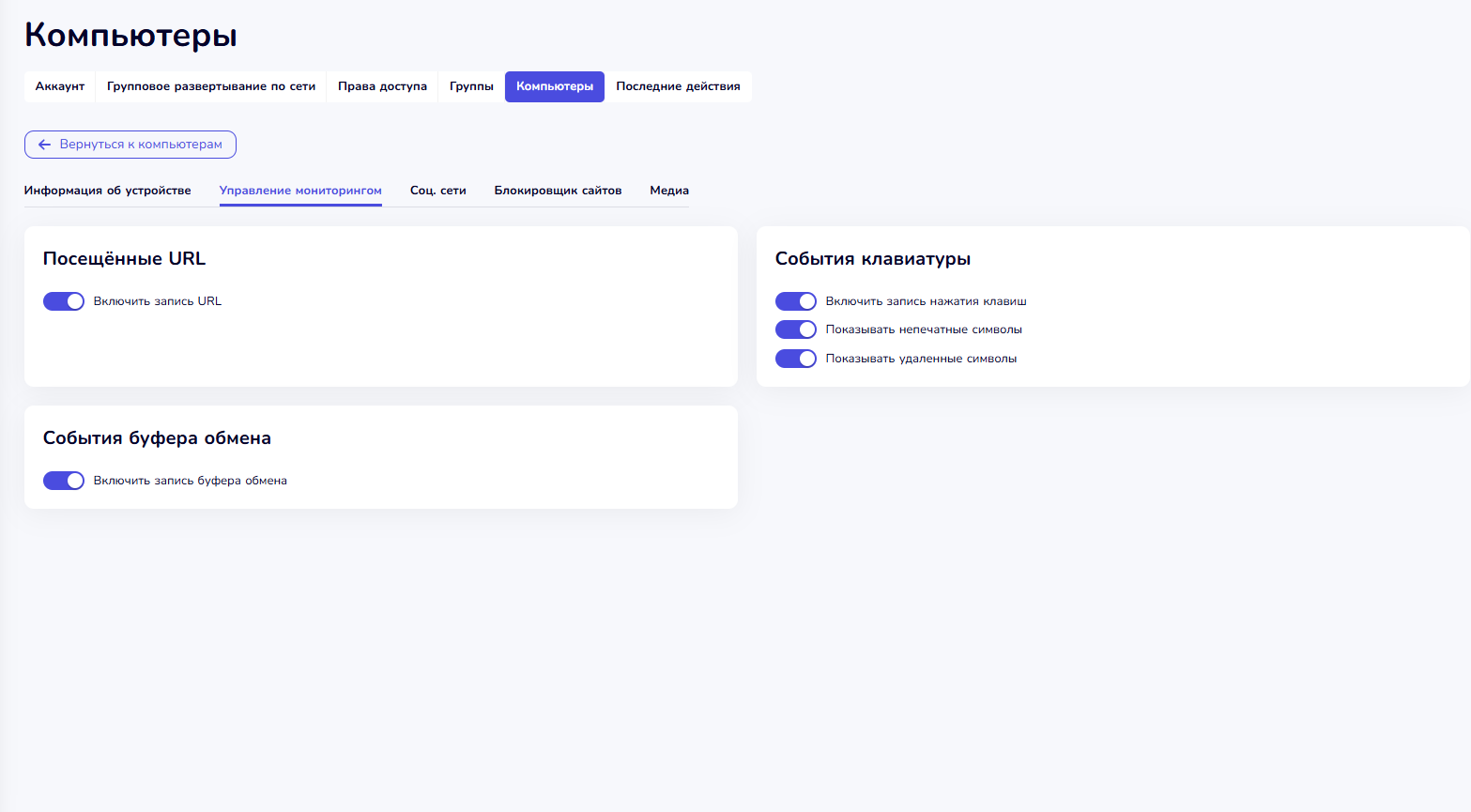Click the active Компьютеры tab
Image resolution: width=1471 pixels, height=812 pixels.
[555, 86]
